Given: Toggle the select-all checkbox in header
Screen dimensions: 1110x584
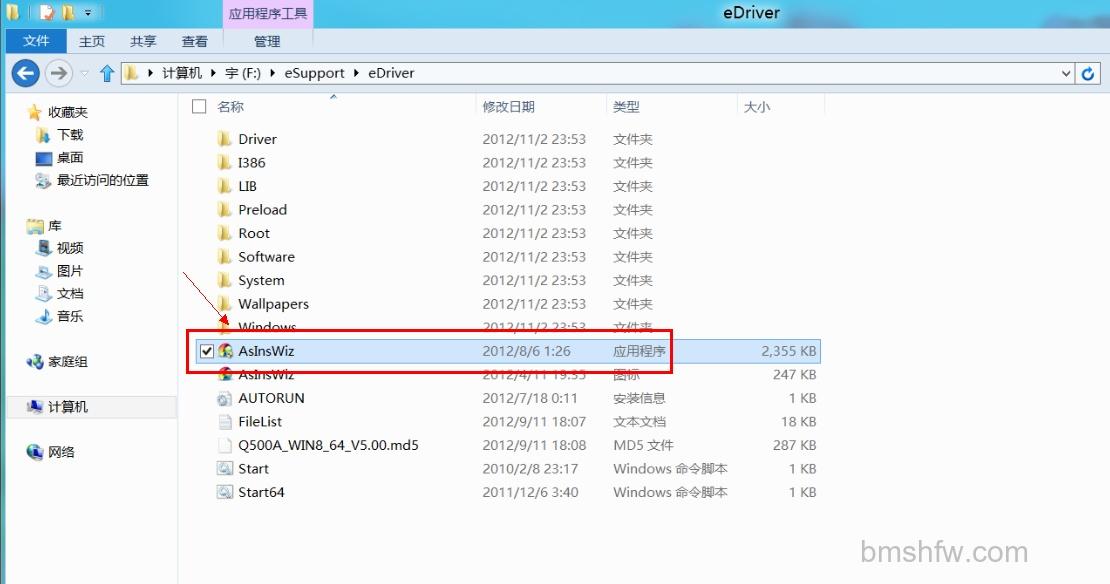Looking at the screenshot, I should [200, 106].
